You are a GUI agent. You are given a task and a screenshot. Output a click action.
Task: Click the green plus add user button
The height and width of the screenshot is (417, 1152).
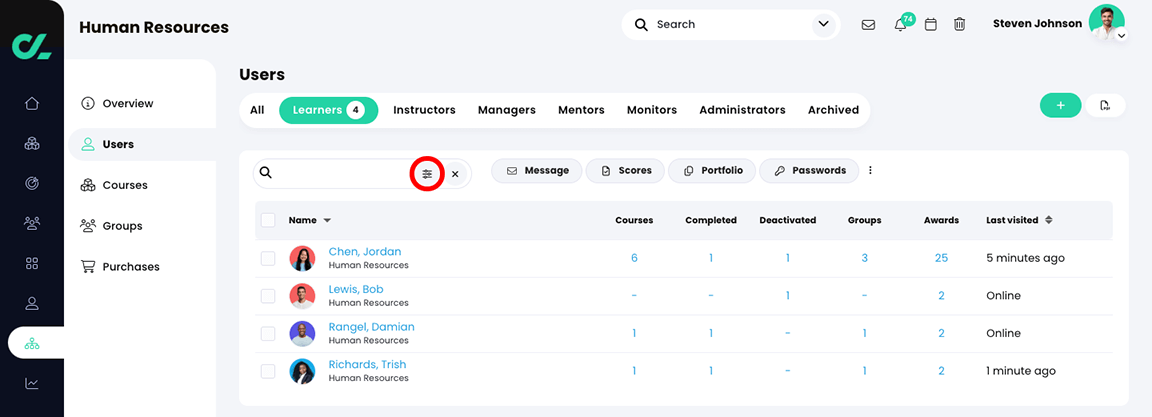tap(1060, 106)
